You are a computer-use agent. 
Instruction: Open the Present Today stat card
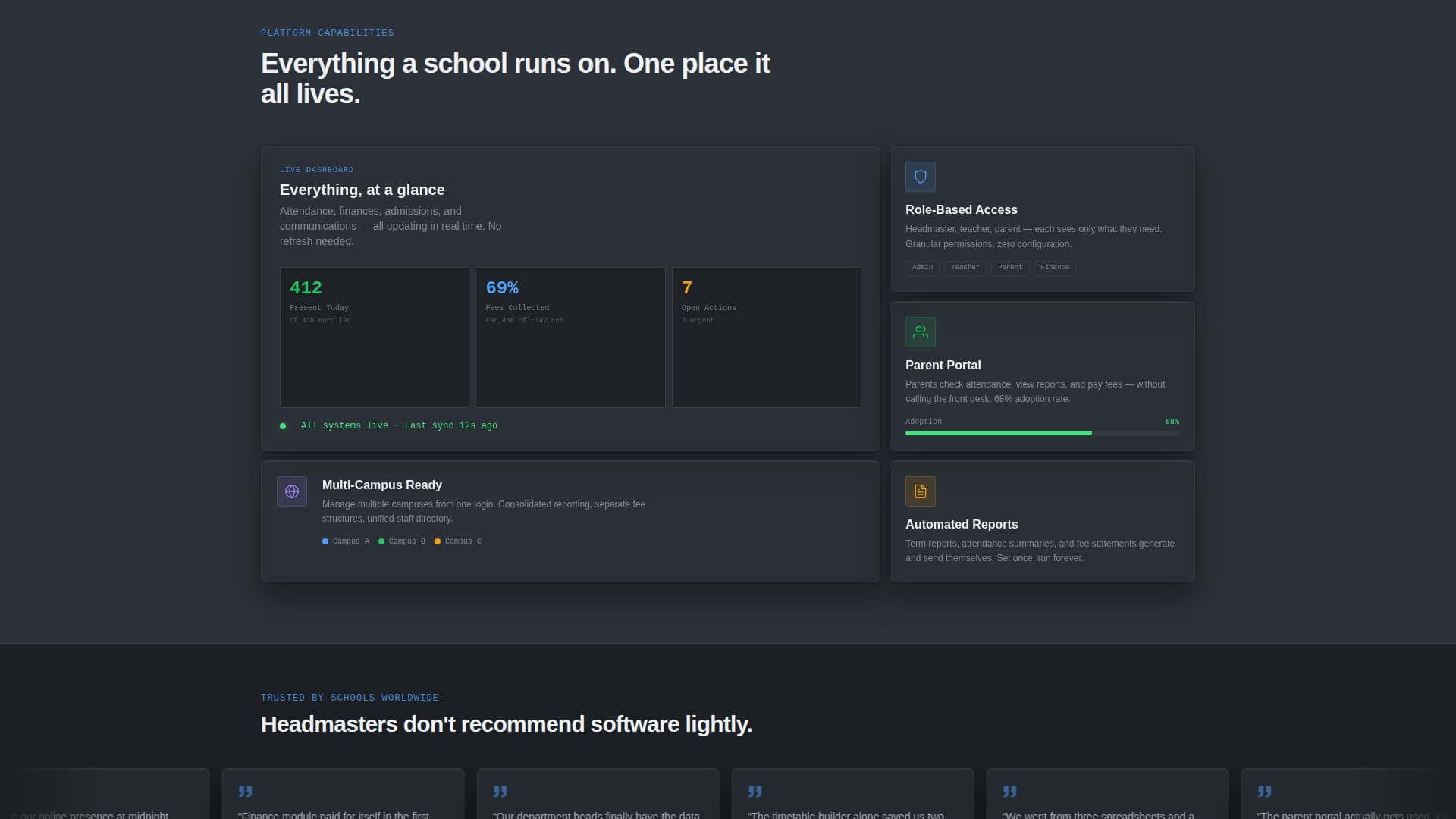click(x=374, y=337)
